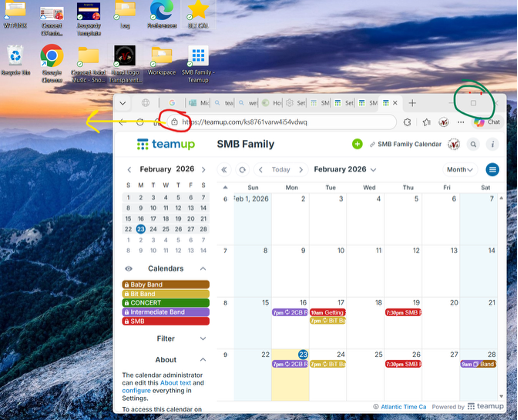Go to the next month in main calendar toolbar
Image resolution: width=518 pixels, height=420 pixels.
point(301,170)
